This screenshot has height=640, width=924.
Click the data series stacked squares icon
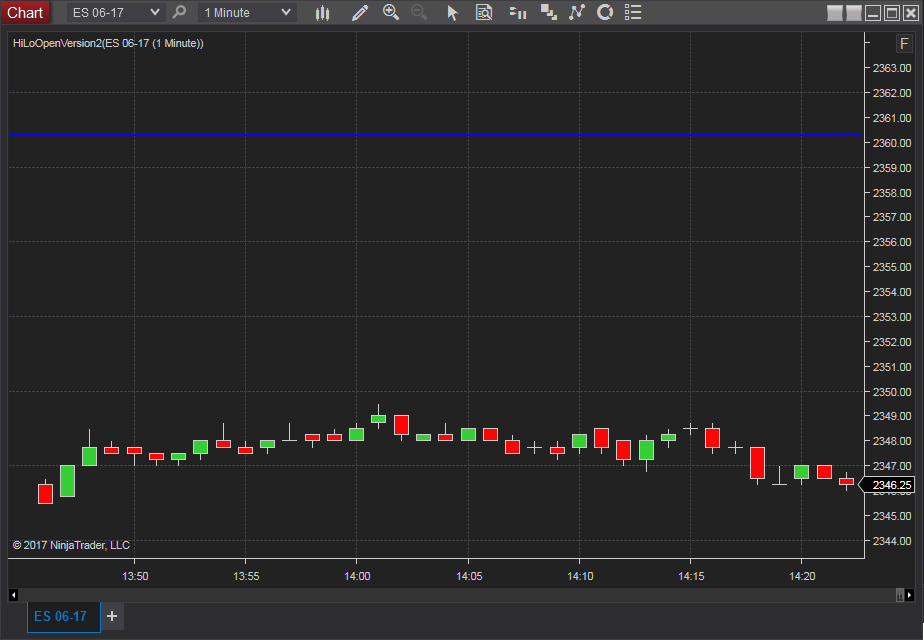tap(549, 12)
